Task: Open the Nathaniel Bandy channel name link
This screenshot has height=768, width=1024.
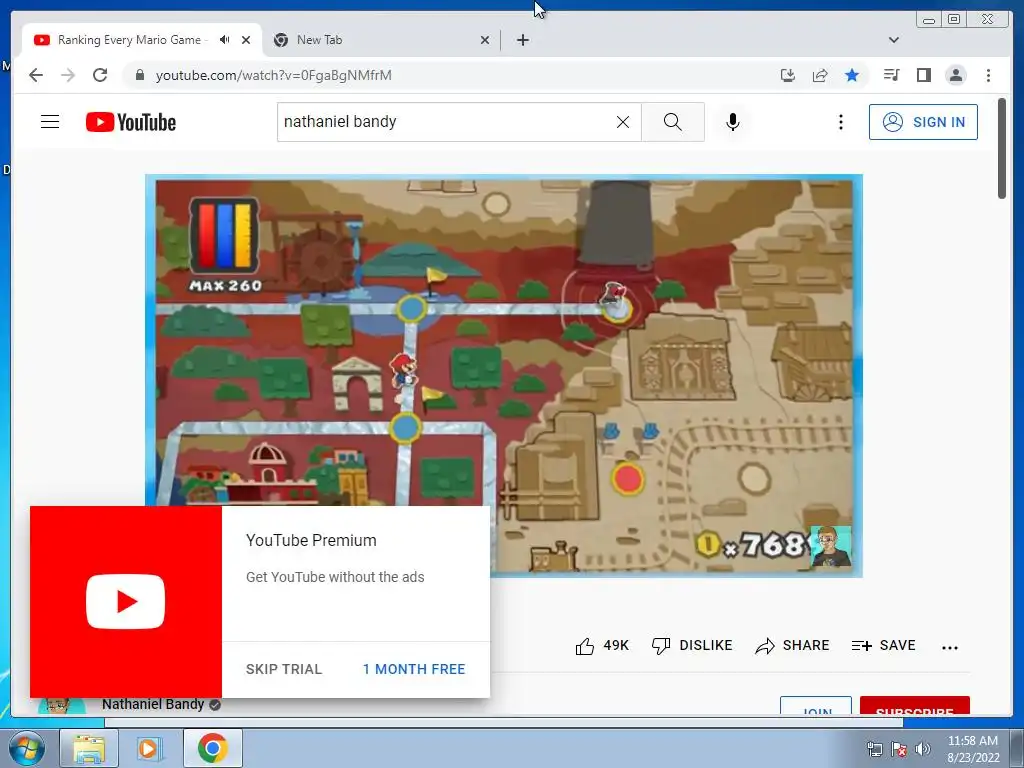Action: coord(153,705)
